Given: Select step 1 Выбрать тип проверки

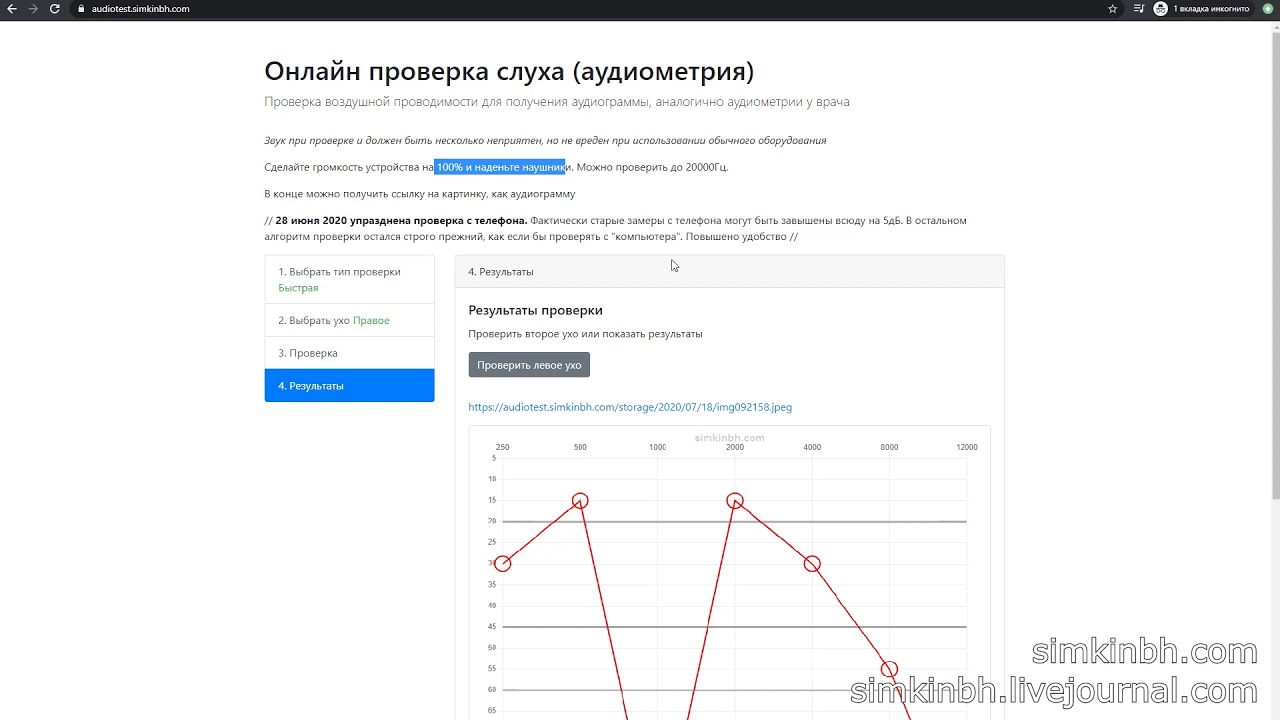Looking at the screenshot, I should 349,279.
